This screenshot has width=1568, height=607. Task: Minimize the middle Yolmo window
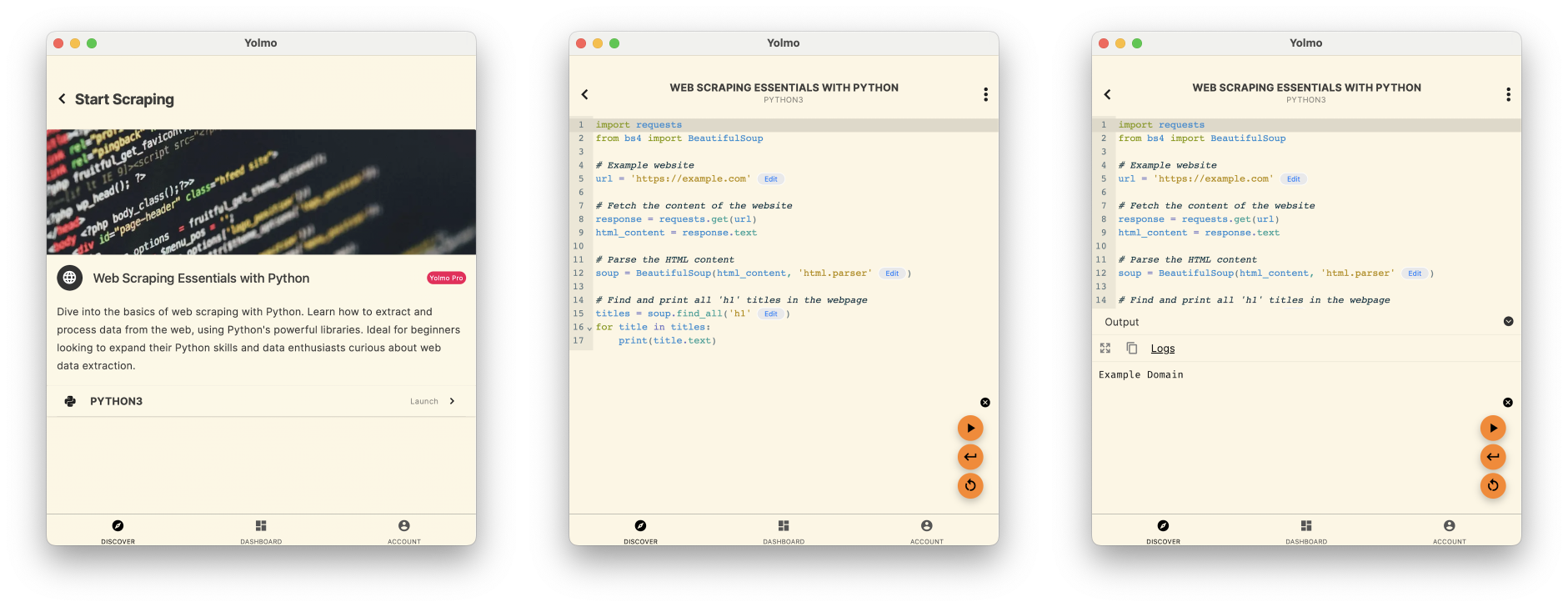(x=598, y=43)
